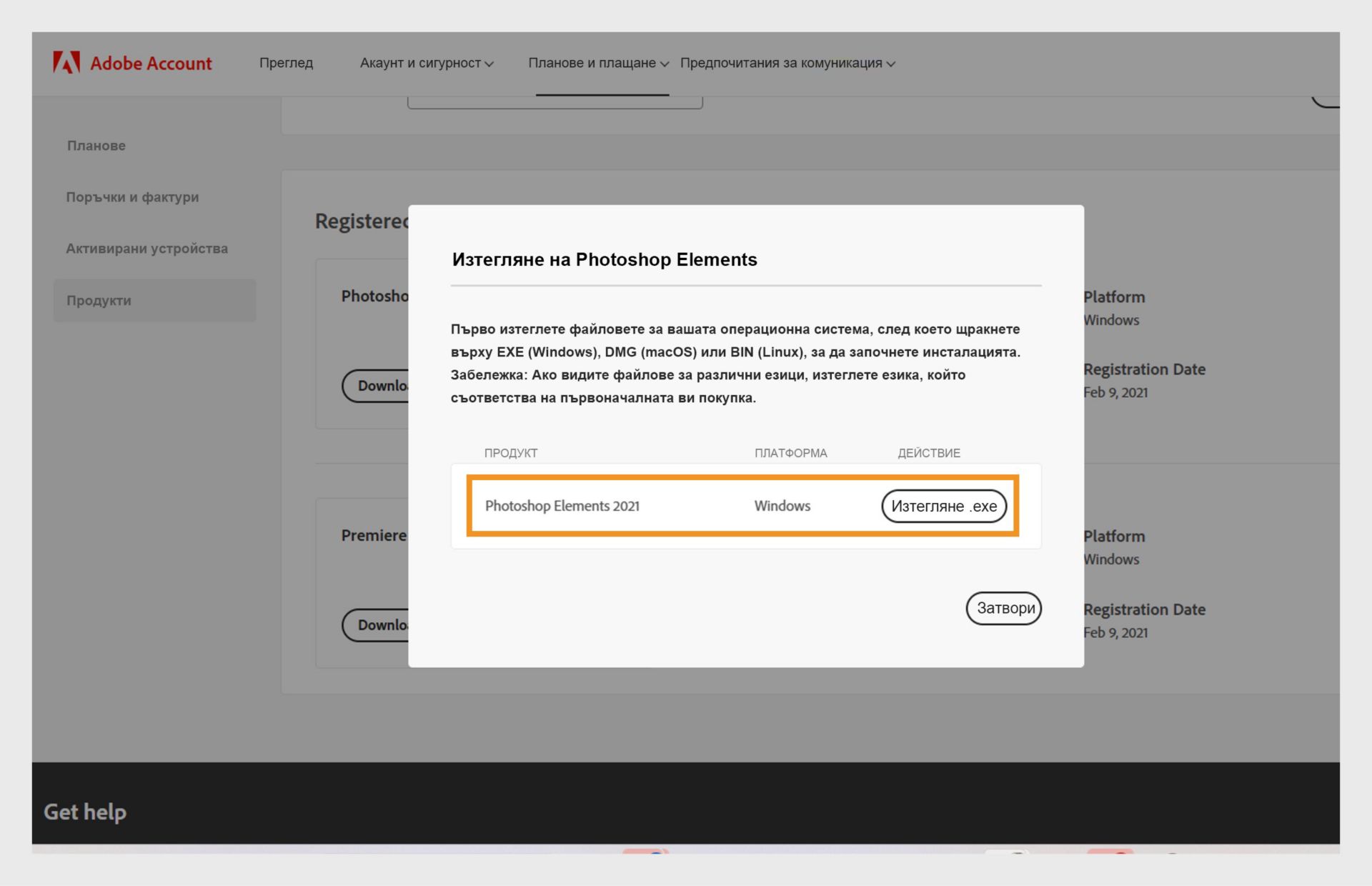The image size is (1372, 886).
Task: Click the partially visible input field at top
Action: (555, 103)
